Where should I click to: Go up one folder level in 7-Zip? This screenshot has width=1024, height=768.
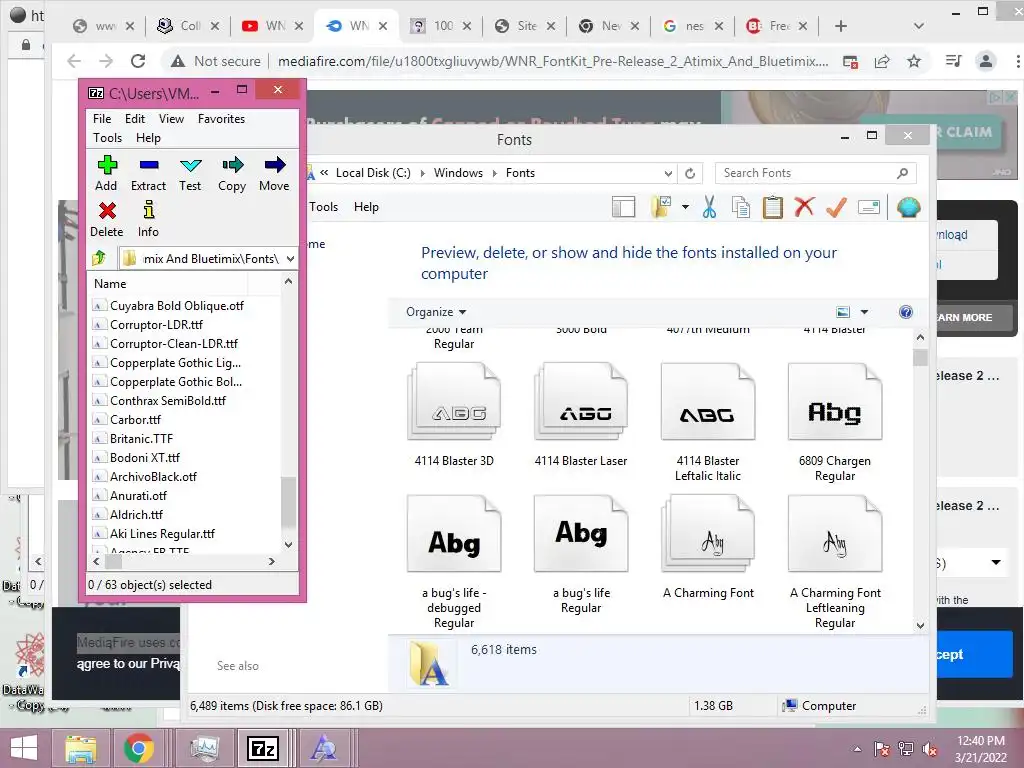[99, 259]
